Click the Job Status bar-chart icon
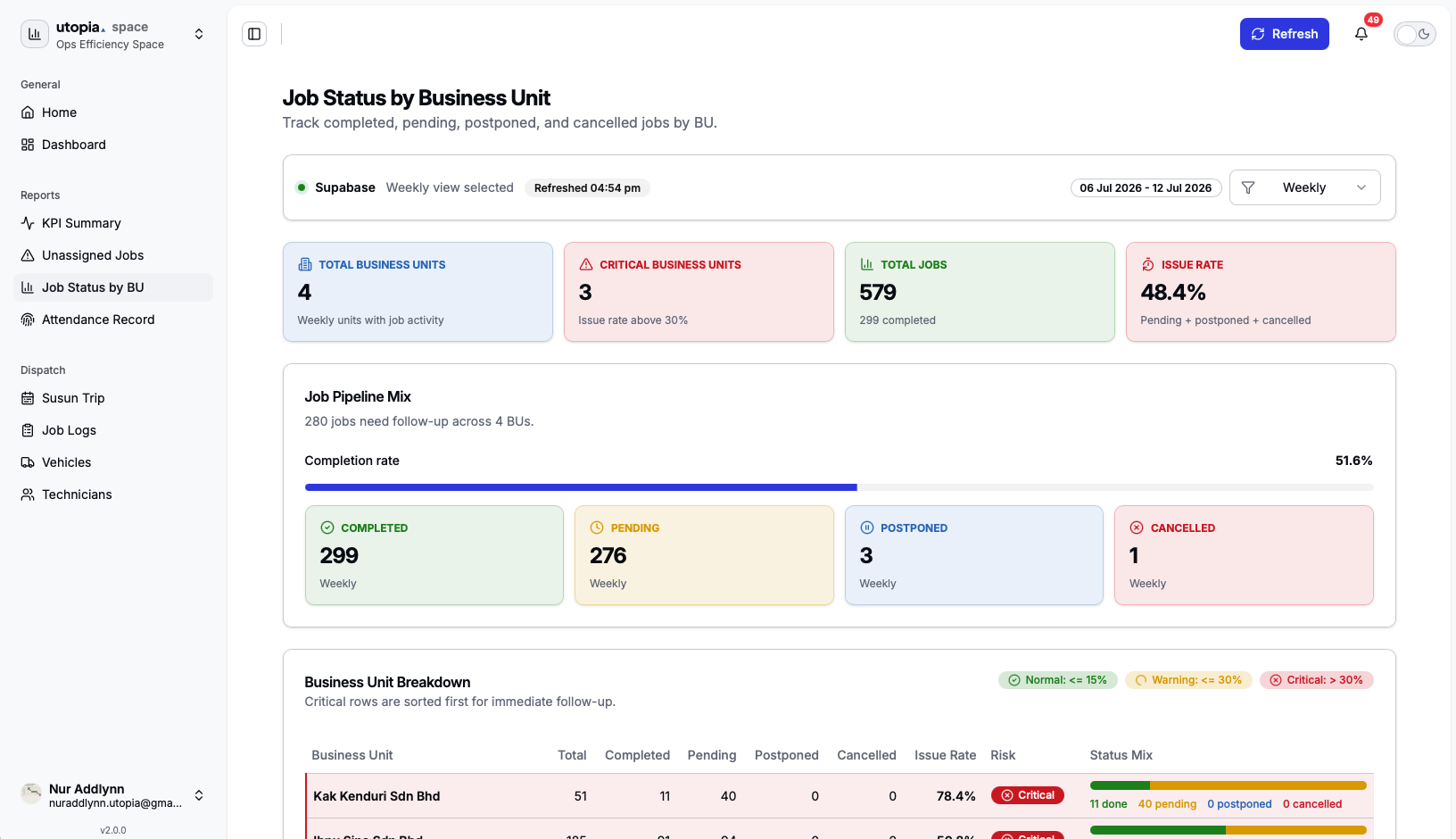The height and width of the screenshot is (839, 1456). pos(28,287)
